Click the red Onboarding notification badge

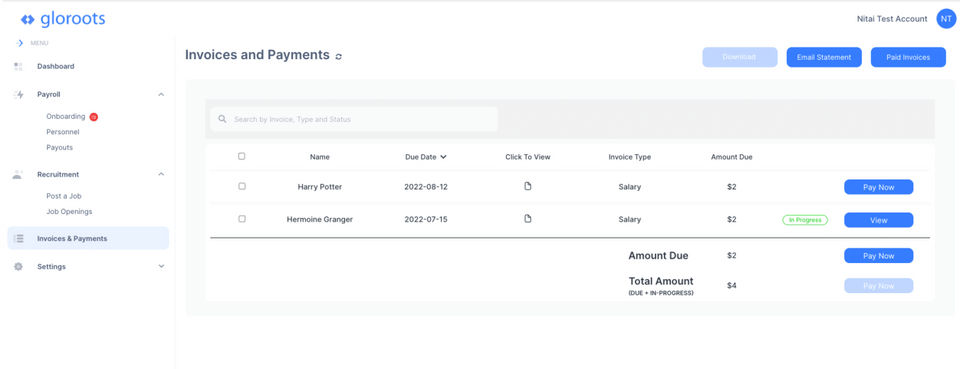[94, 117]
